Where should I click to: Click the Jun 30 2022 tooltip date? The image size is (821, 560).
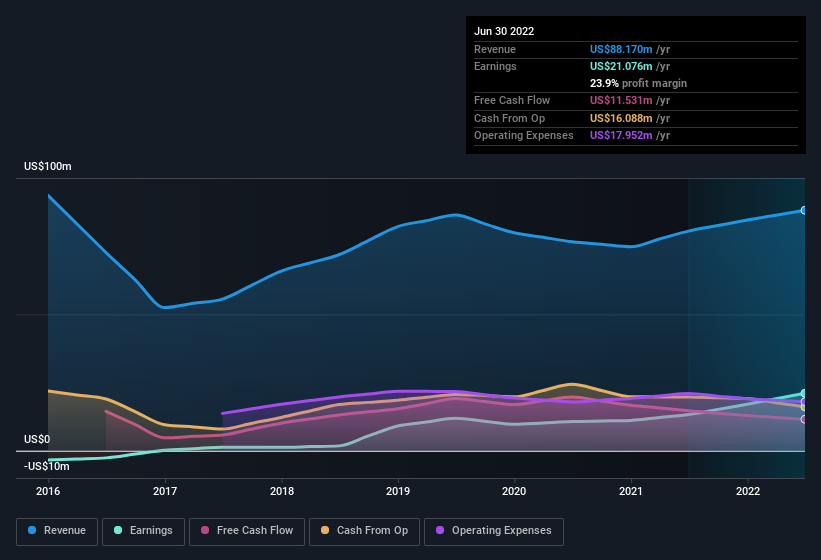504,31
